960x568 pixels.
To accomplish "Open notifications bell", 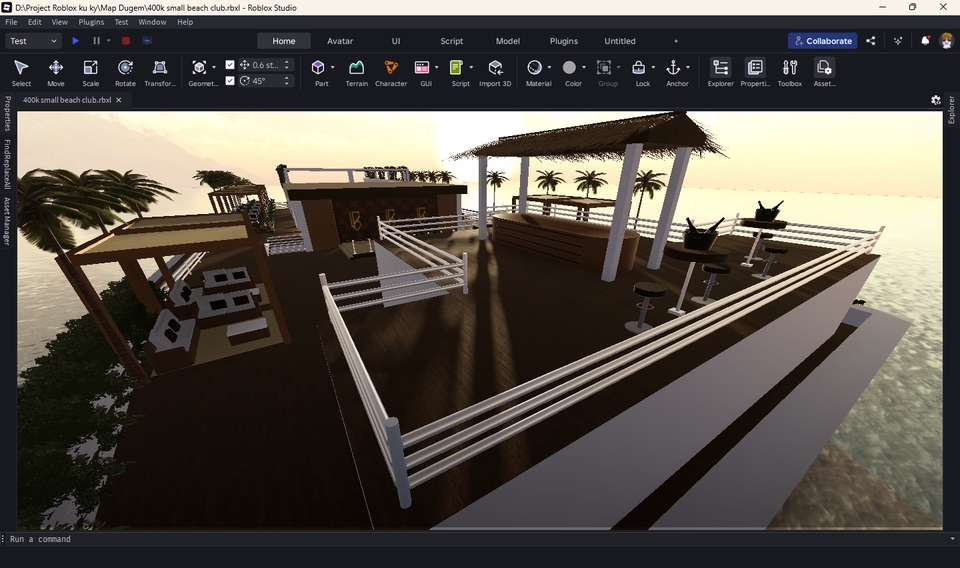I will coord(925,41).
